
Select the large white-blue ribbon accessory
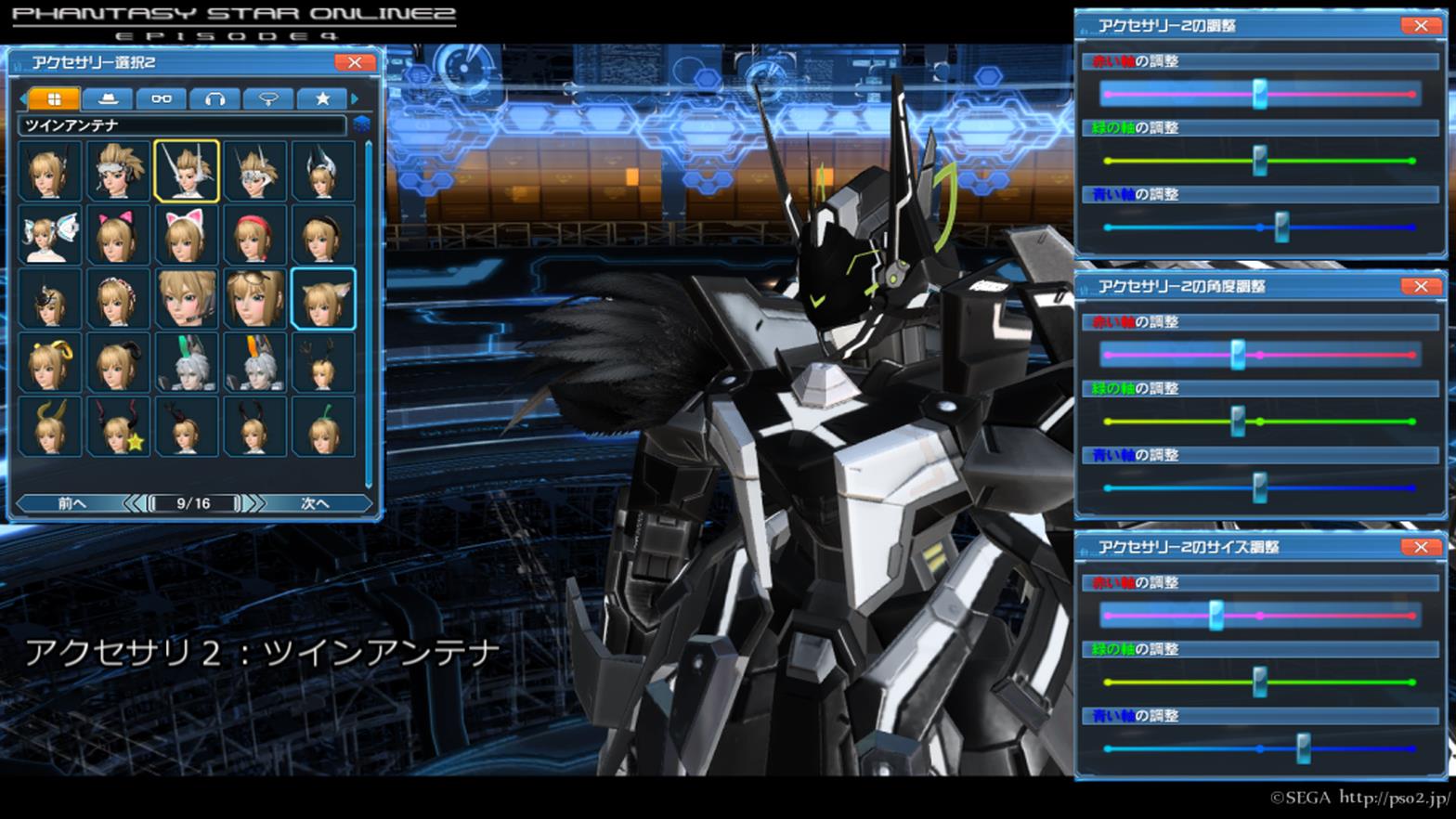(50, 235)
